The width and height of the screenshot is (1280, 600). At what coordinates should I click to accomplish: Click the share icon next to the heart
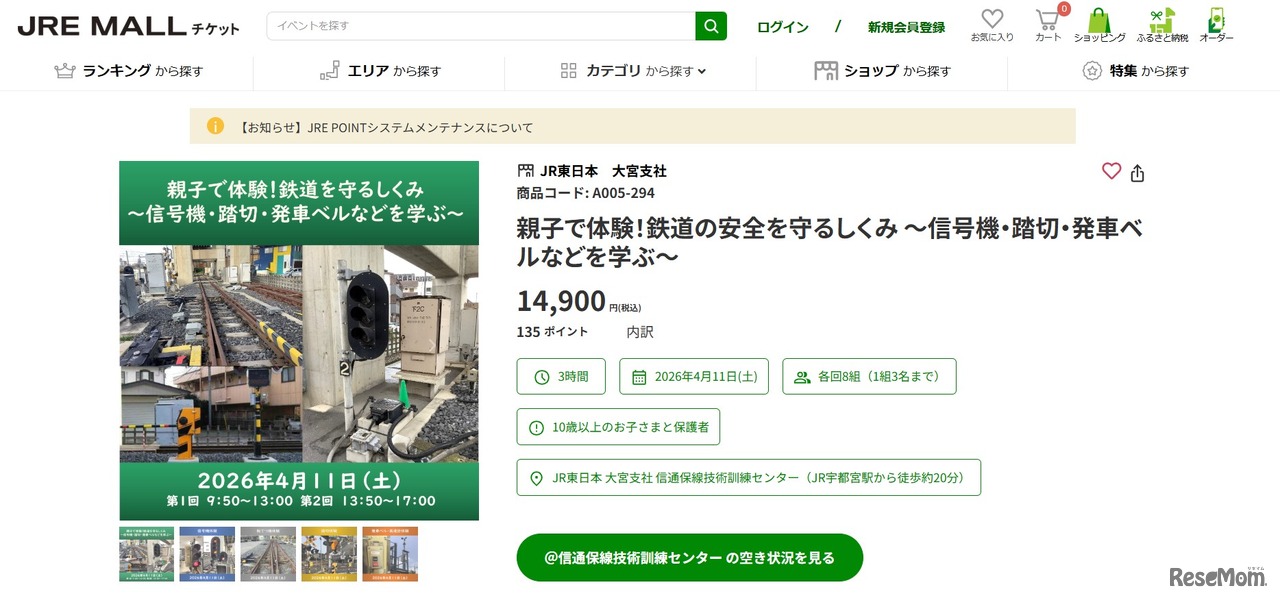1137,172
